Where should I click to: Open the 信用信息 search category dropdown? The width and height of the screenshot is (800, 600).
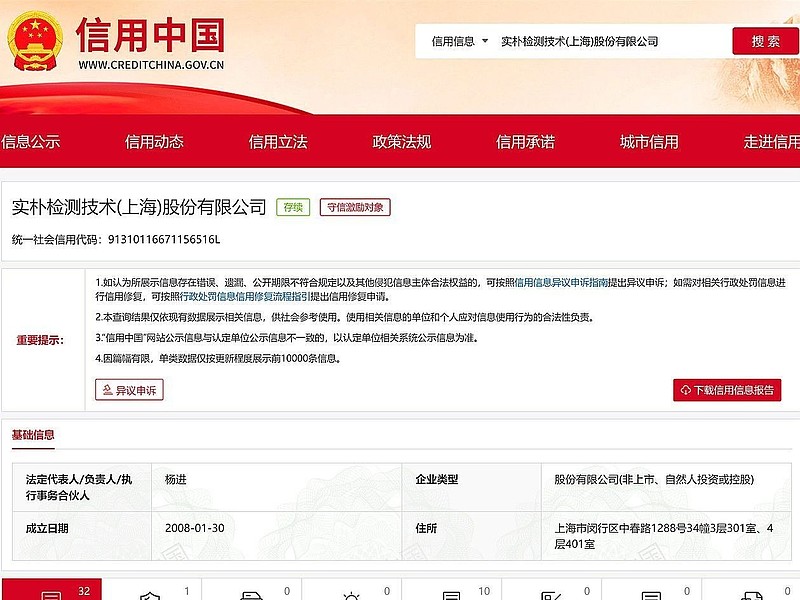pyautogui.click(x=459, y=41)
